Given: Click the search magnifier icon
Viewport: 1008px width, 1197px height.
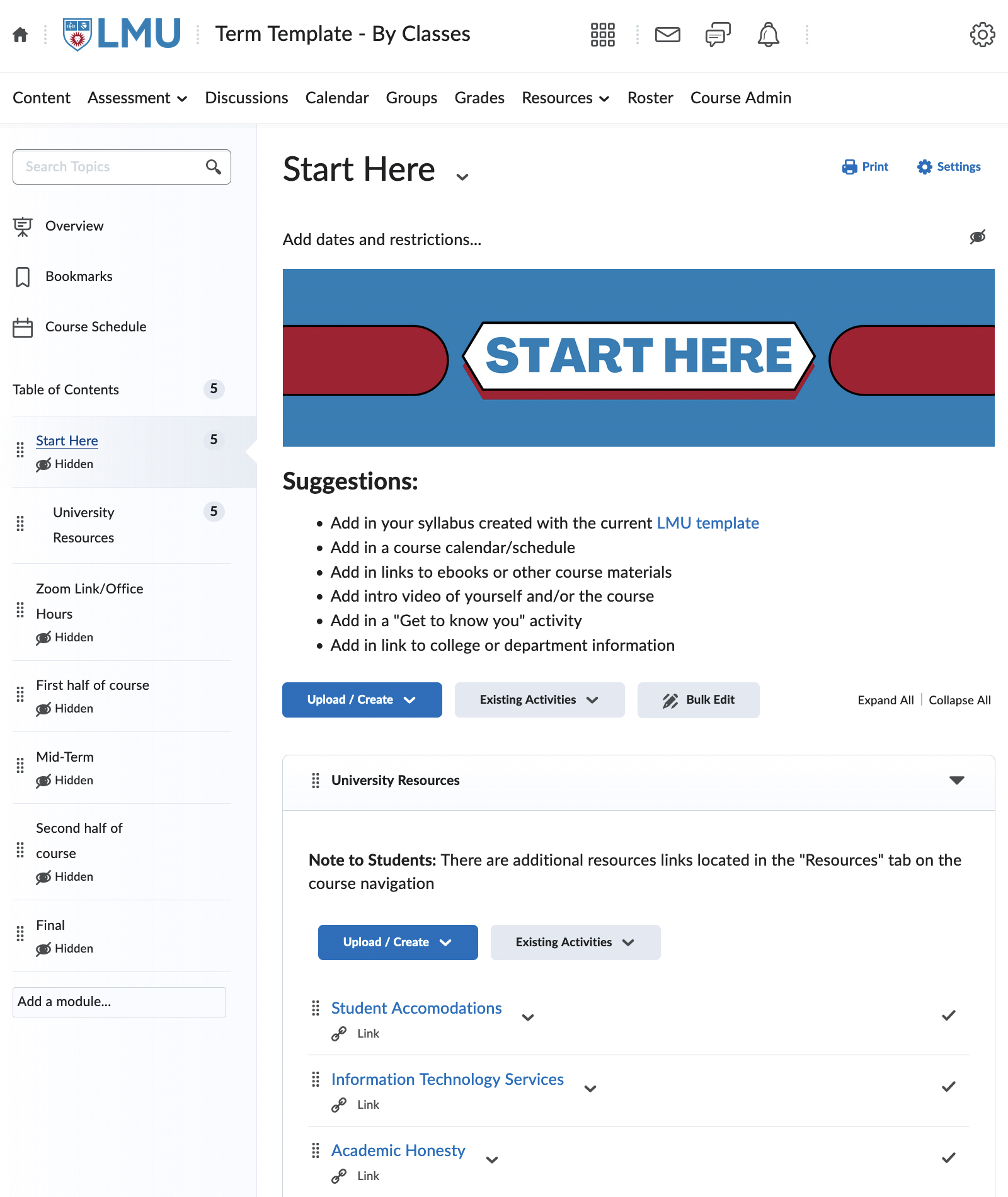Looking at the screenshot, I should point(214,167).
